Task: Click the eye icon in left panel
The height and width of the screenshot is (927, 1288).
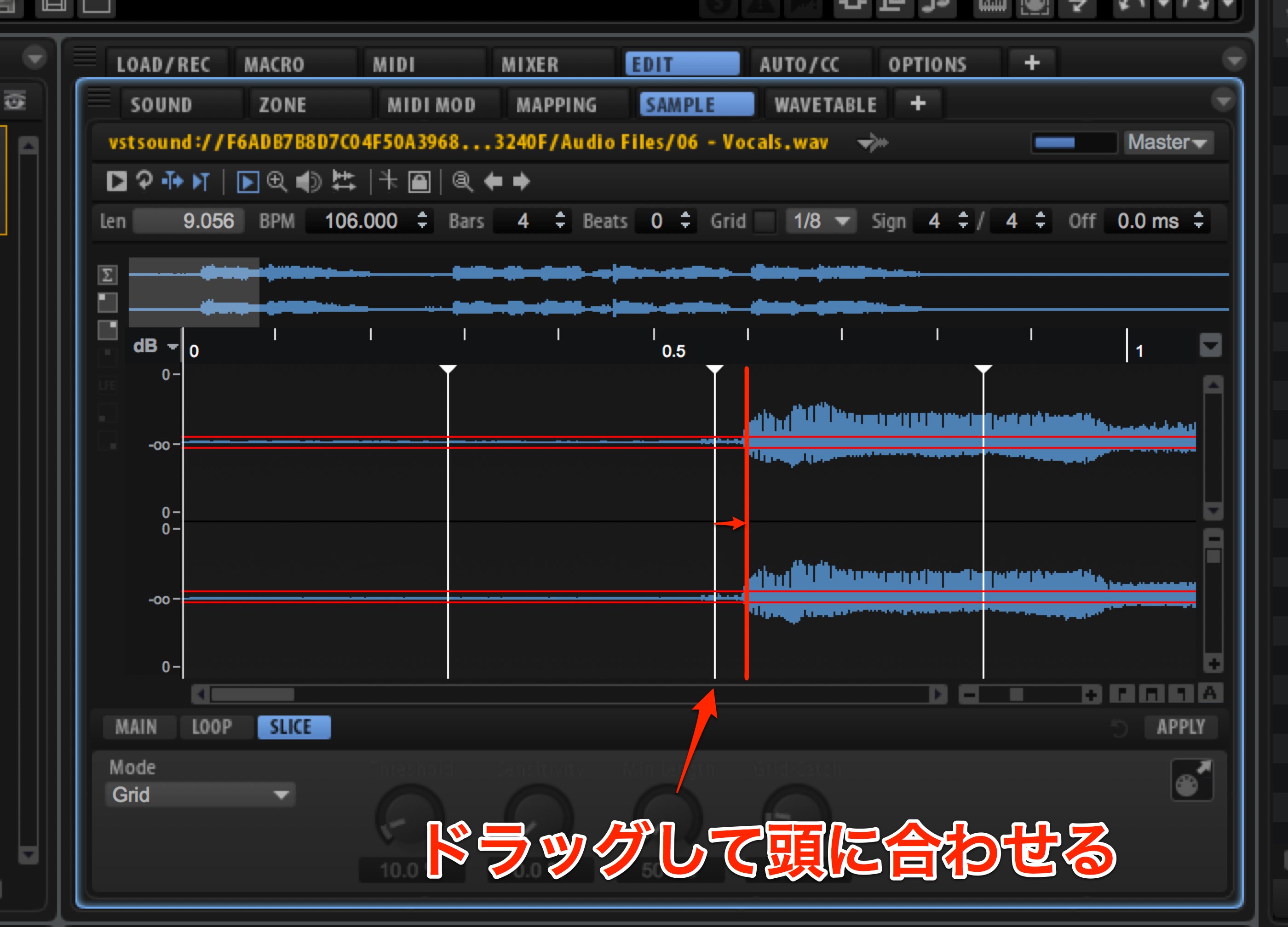Action: [x=15, y=101]
